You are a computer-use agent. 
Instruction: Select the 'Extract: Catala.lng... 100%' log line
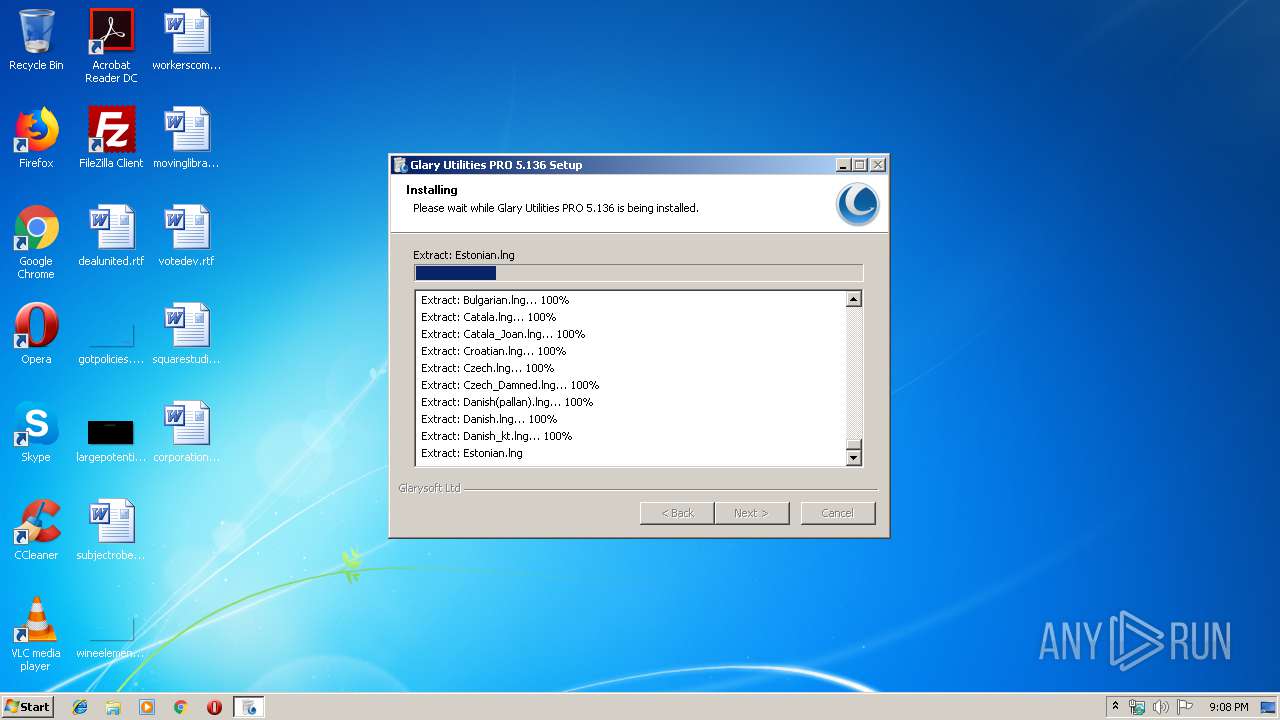[488, 317]
